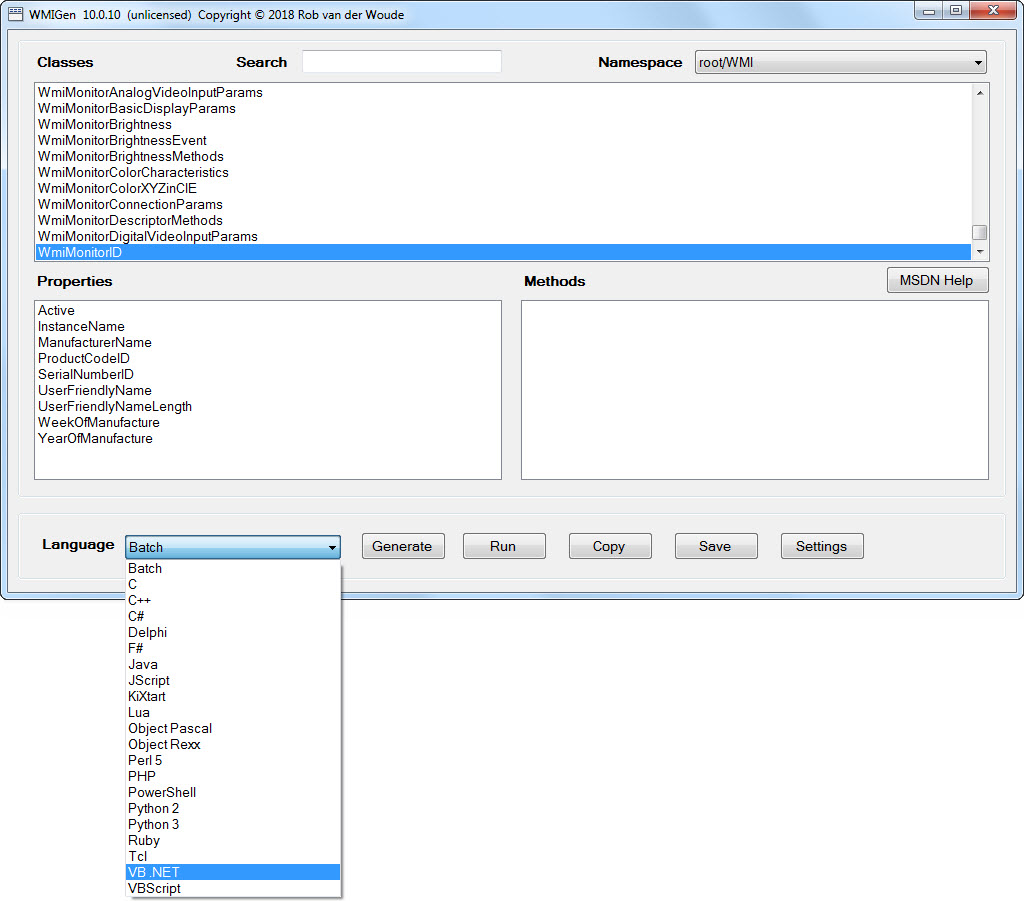The height and width of the screenshot is (901, 1024).
Task: Open MSDN Help
Action: click(936, 280)
